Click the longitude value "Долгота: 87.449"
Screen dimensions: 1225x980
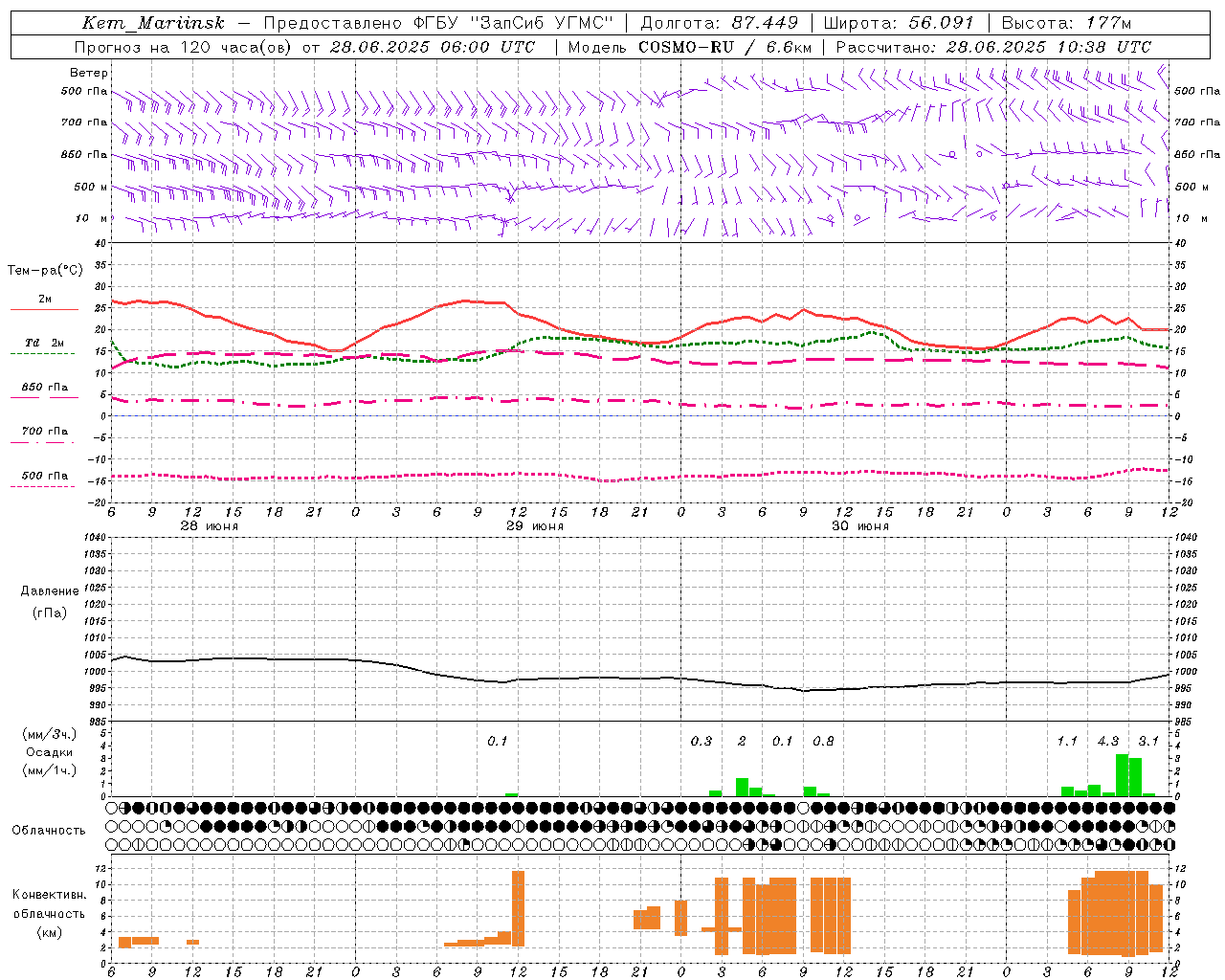[x=720, y=23]
